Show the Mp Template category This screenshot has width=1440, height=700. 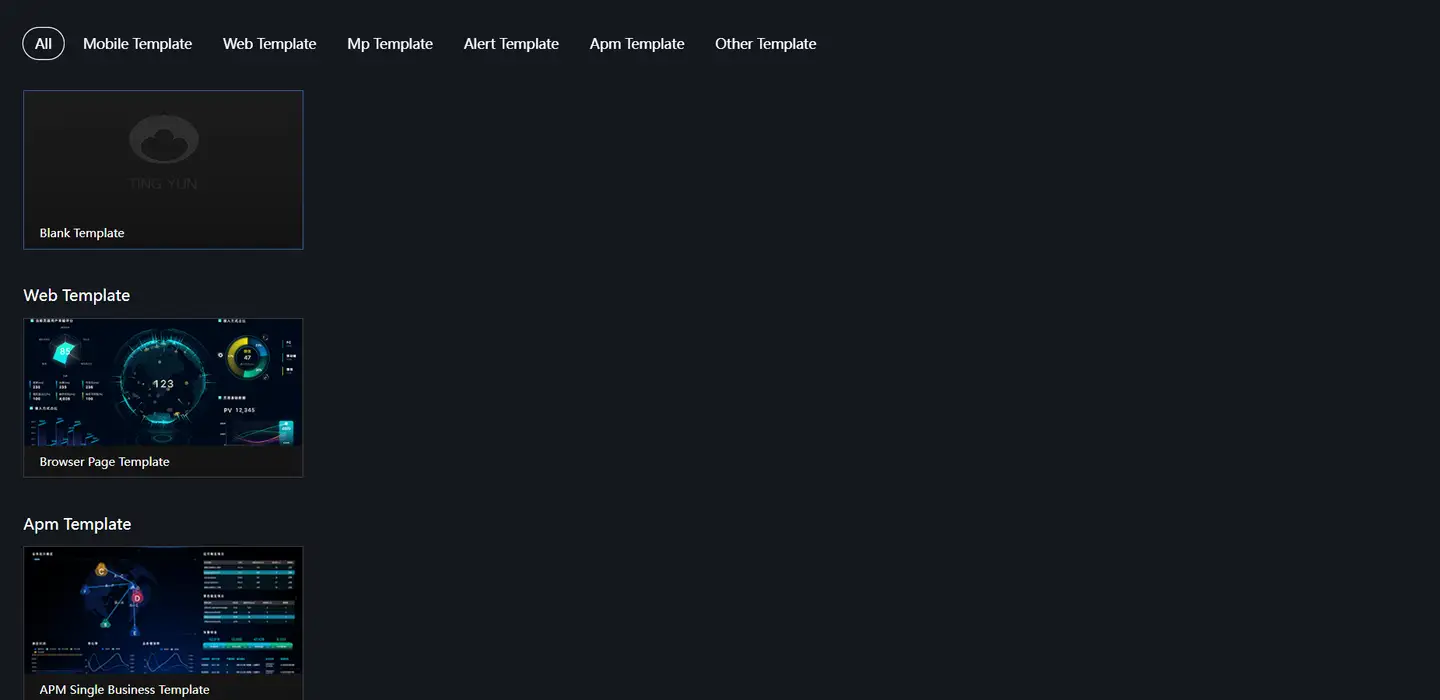(390, 44)
